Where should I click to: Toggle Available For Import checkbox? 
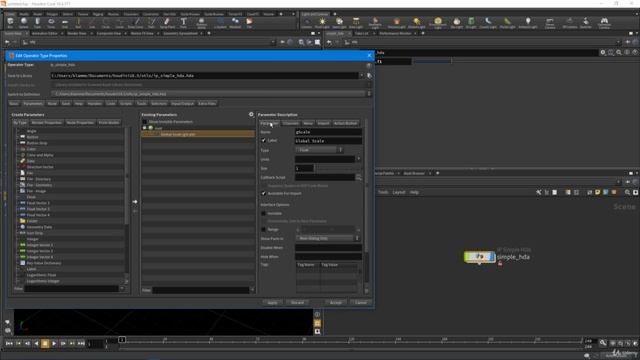(263, 193)
